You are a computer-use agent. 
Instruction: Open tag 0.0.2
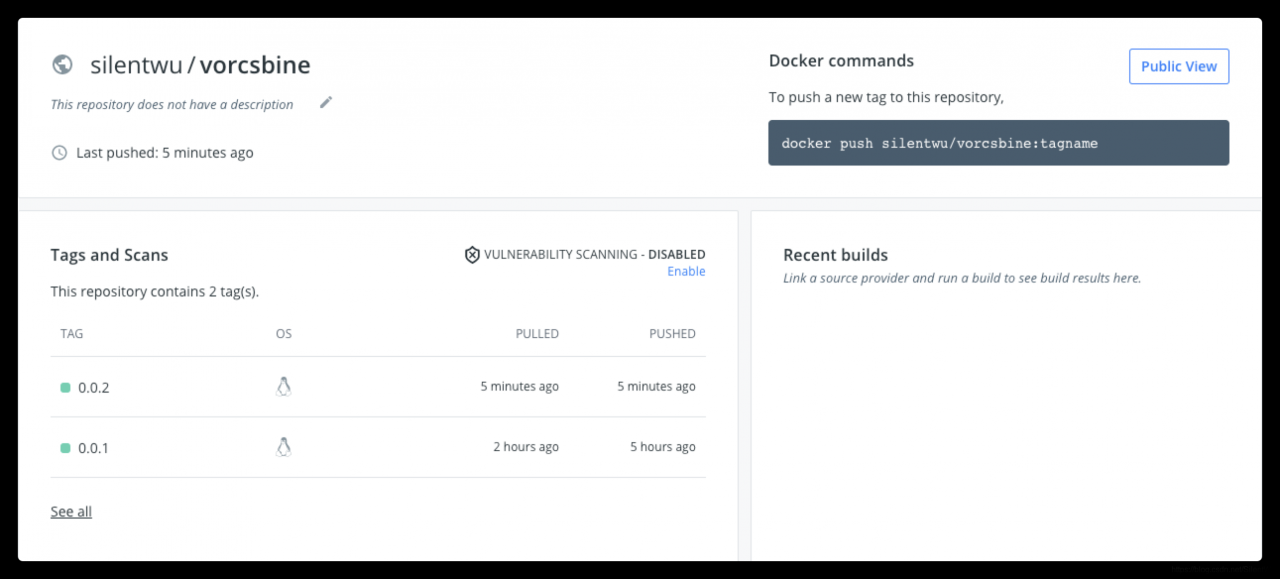tap(94, 387)
